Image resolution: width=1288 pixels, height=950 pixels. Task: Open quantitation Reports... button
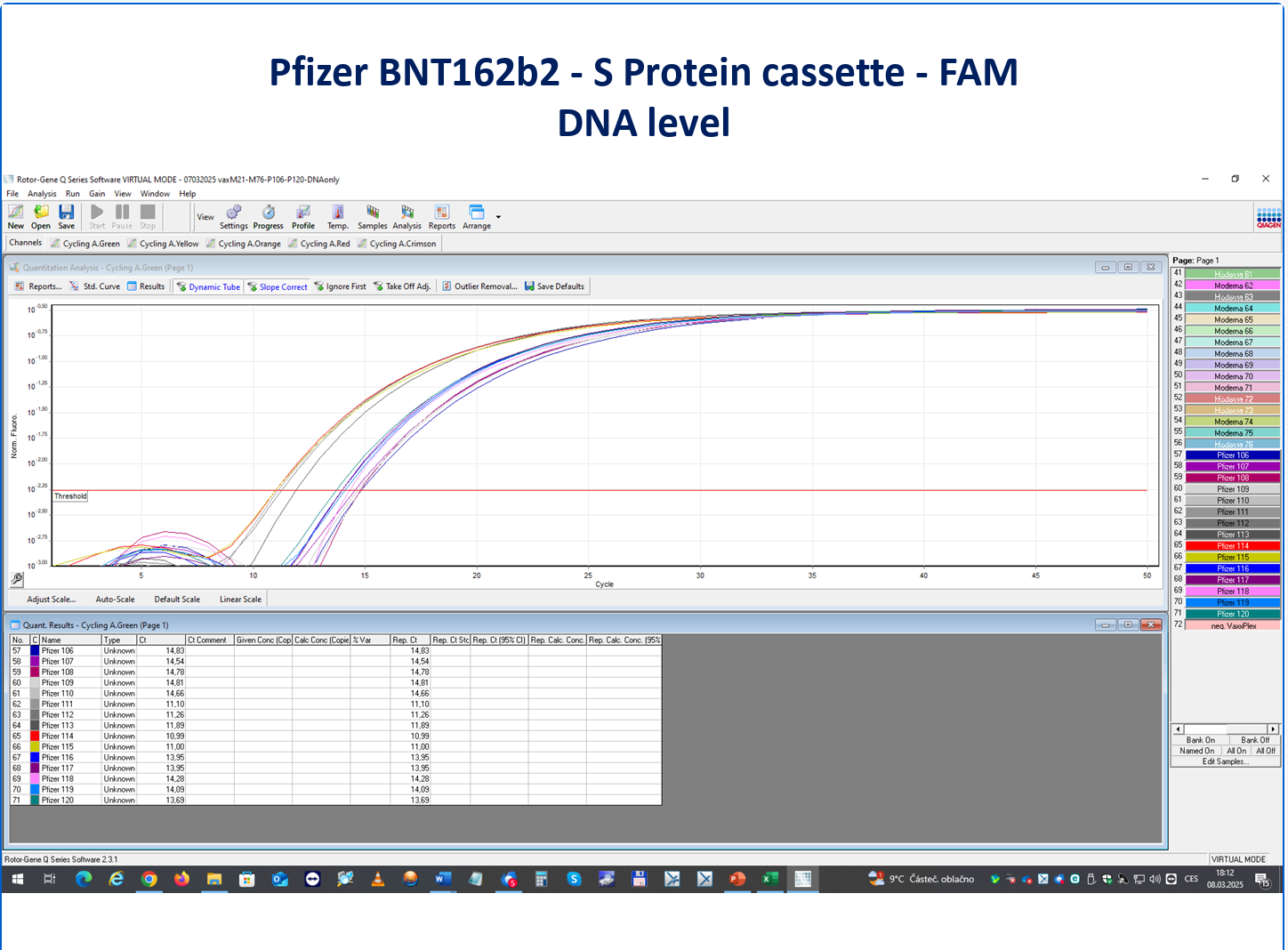pos(38,286)
